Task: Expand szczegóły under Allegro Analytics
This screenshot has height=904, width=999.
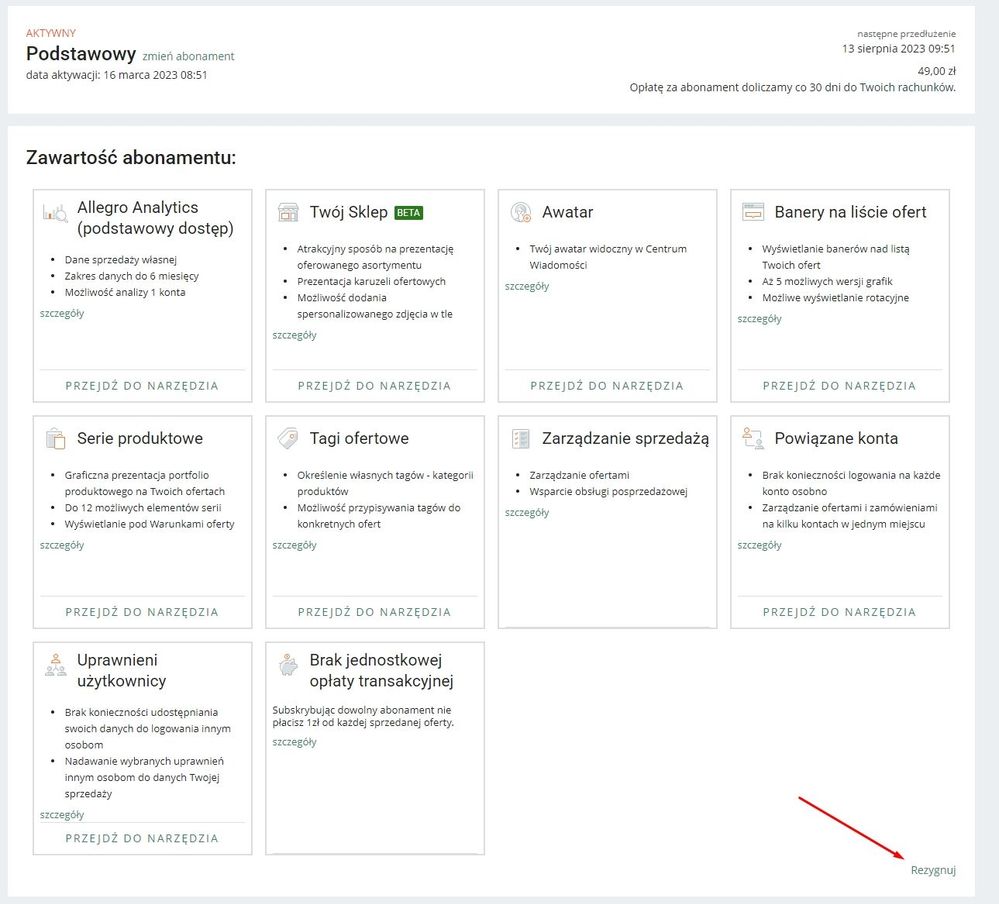Action: point(62,313)
